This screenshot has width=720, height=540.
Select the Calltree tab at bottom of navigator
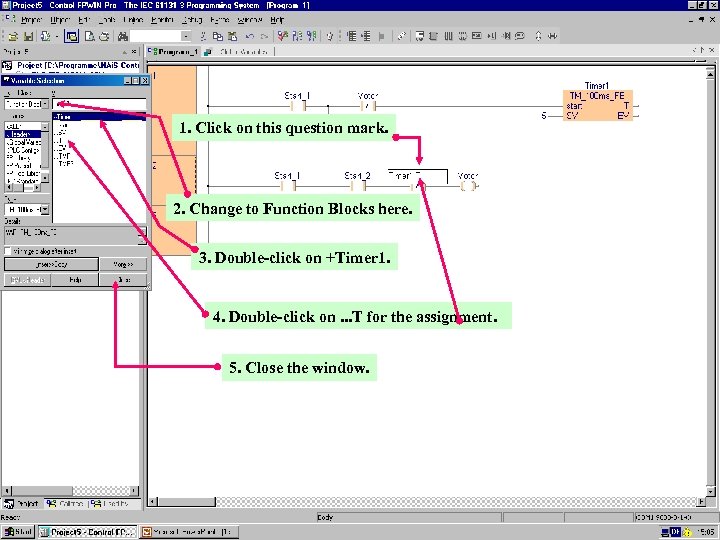click(65, 504)
